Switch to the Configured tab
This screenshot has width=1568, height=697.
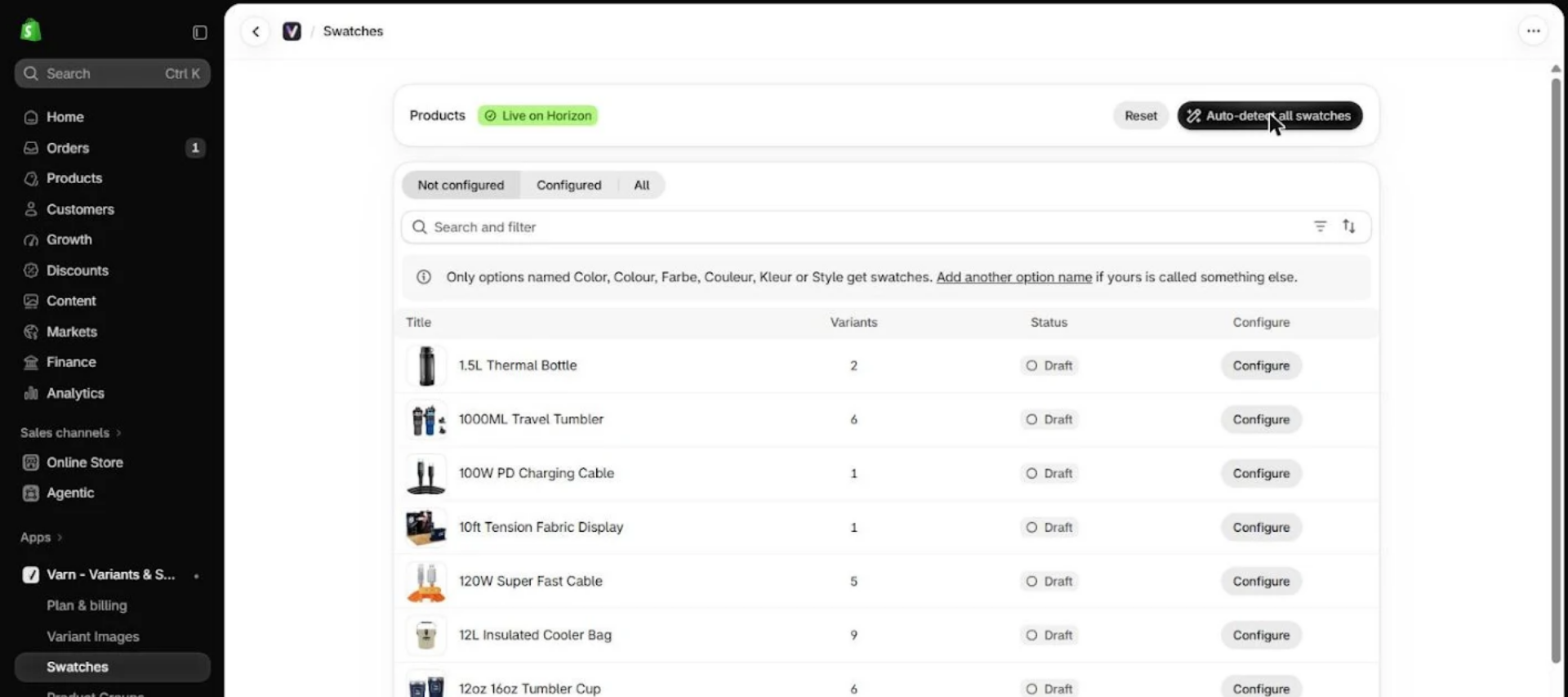[x=568, y=185]
